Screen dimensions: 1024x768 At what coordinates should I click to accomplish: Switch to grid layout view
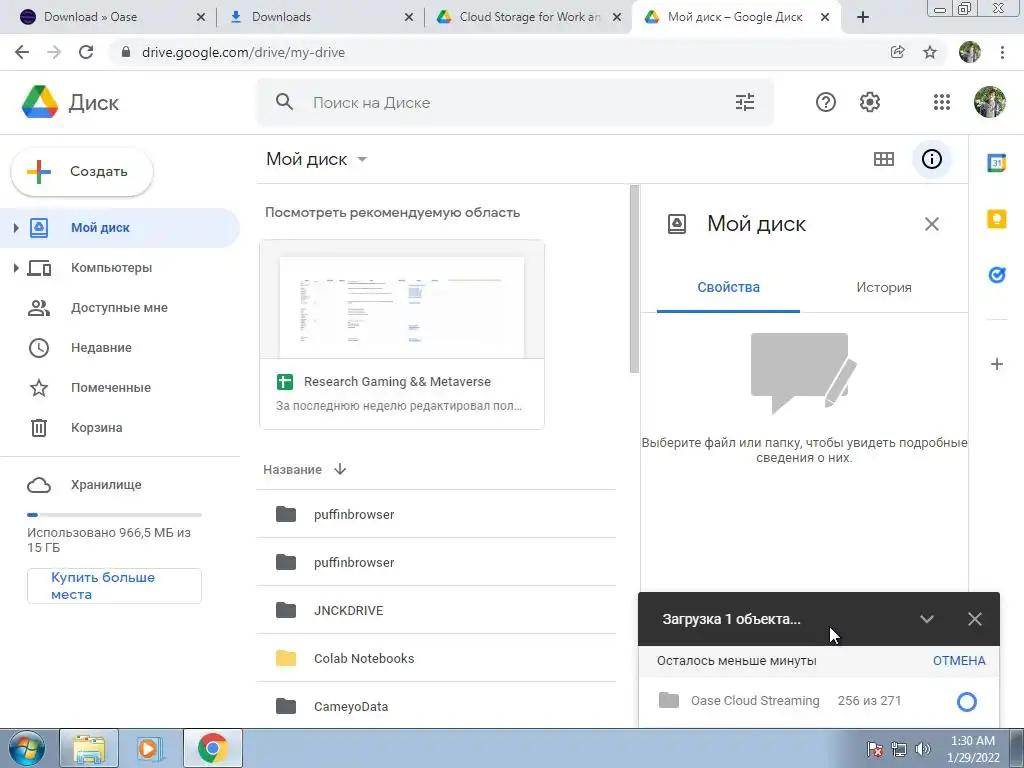coord(884,159)
